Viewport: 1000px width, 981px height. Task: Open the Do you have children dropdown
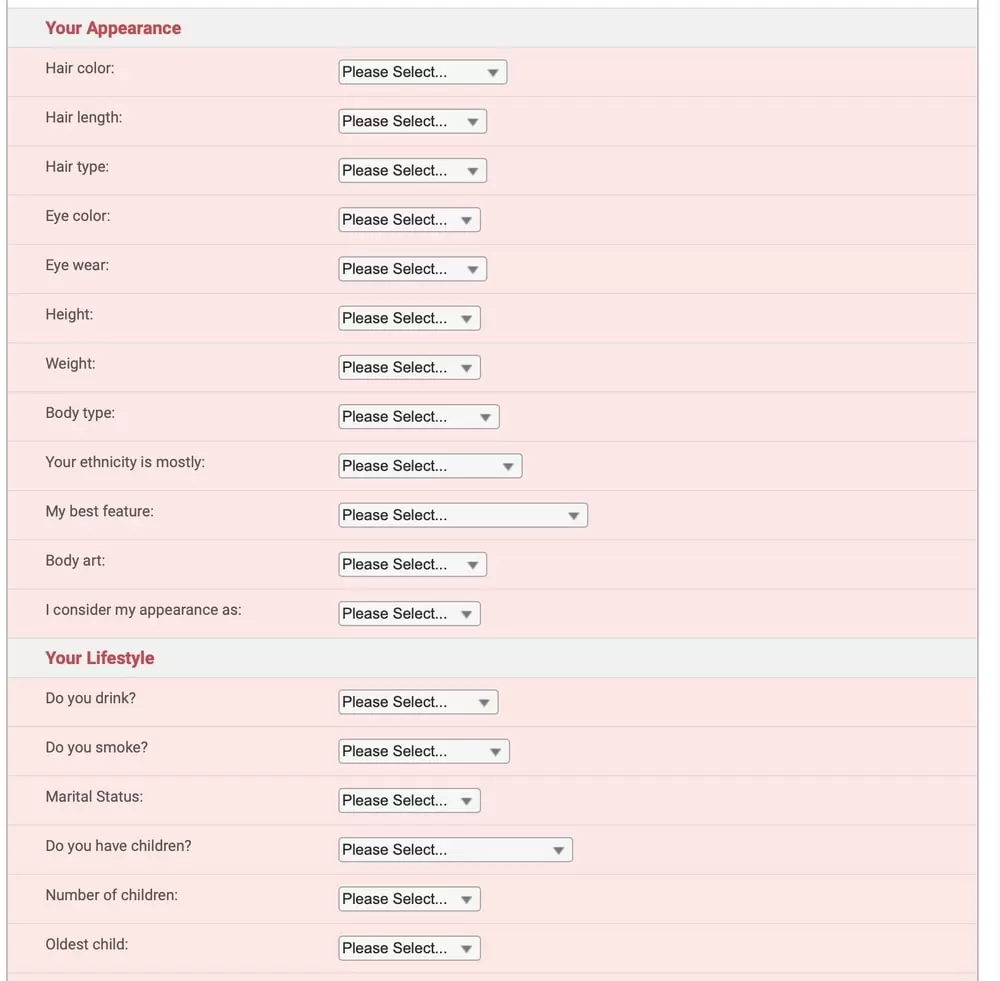coord(455,850)
